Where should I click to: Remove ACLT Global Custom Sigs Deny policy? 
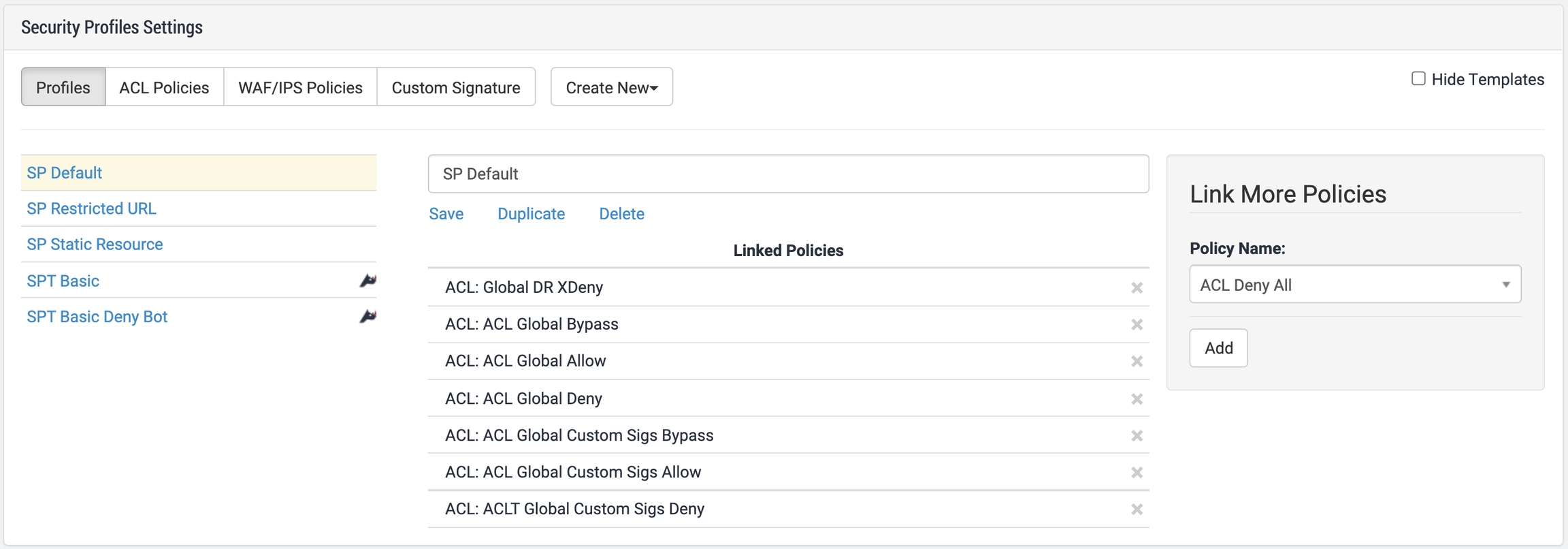(x=1137, y=509)
